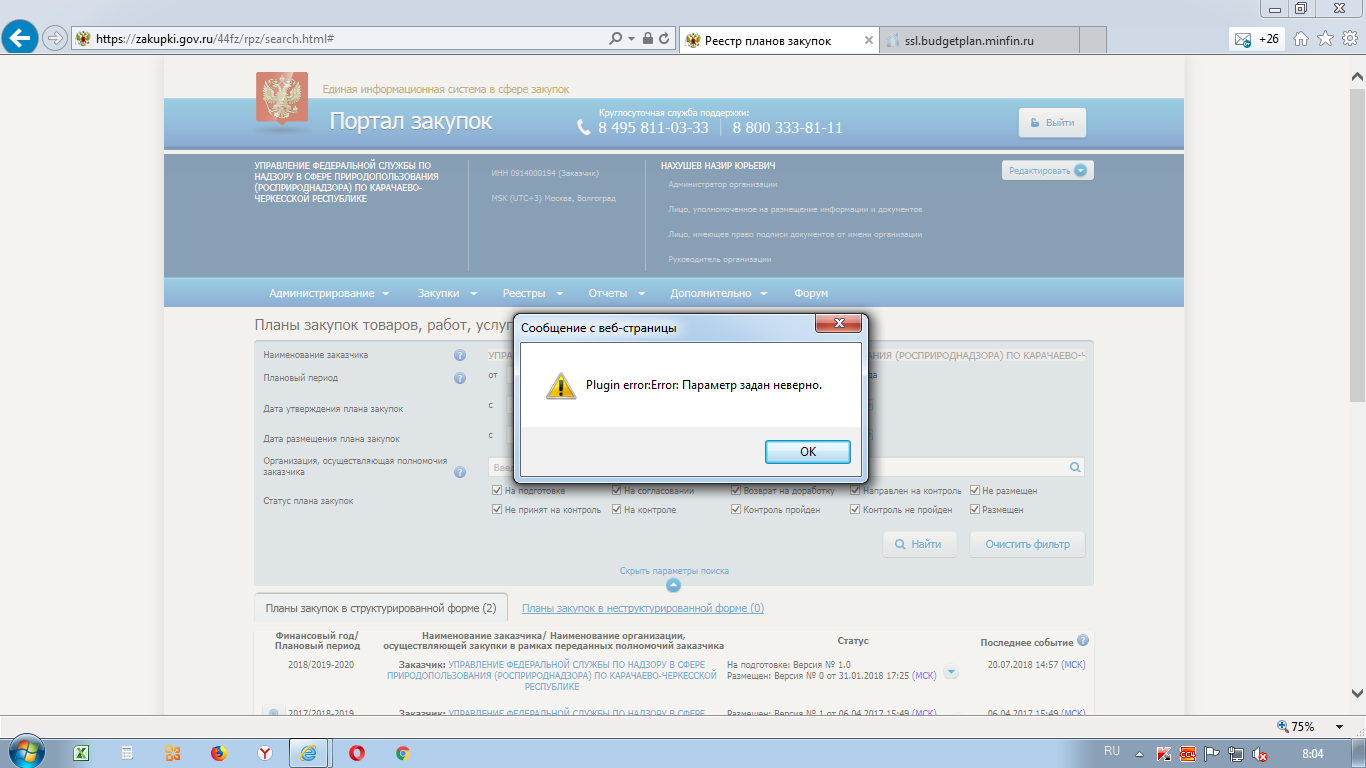Open the Закупки navigation dropdown menu
Image resolution: width=1366 pixels, height=768 pixels.
tap(447, 293)
